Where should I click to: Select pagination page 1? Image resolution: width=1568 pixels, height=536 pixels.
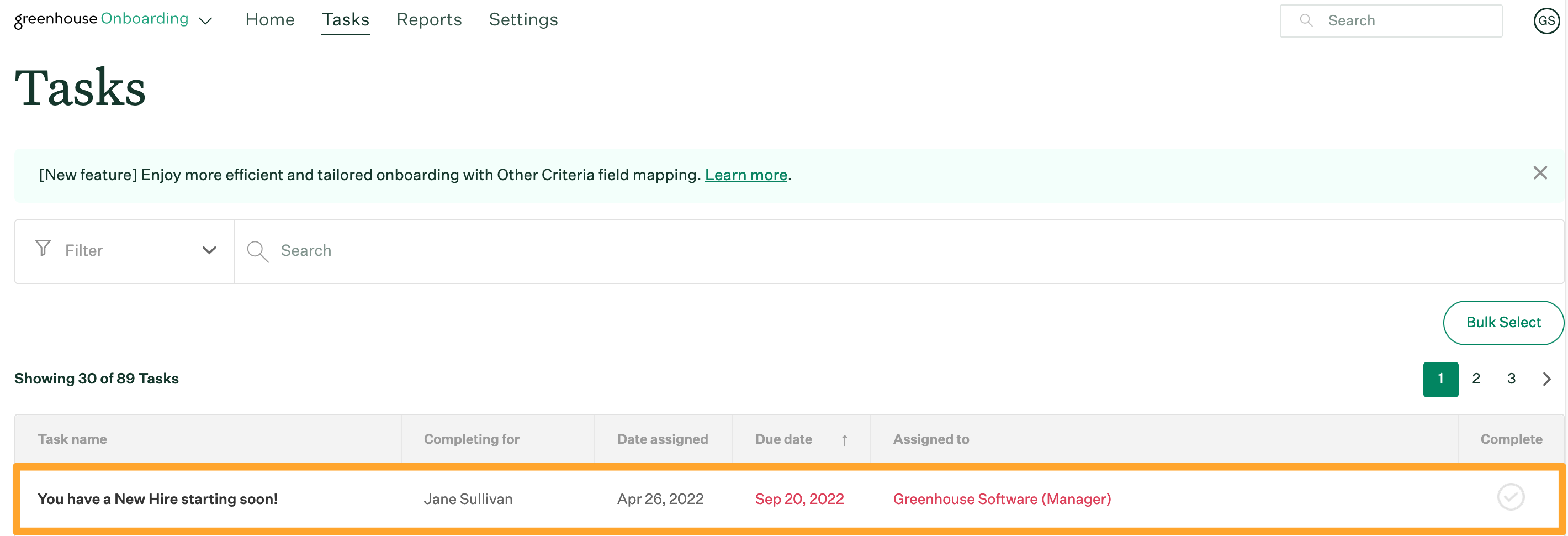[1440, 379]
